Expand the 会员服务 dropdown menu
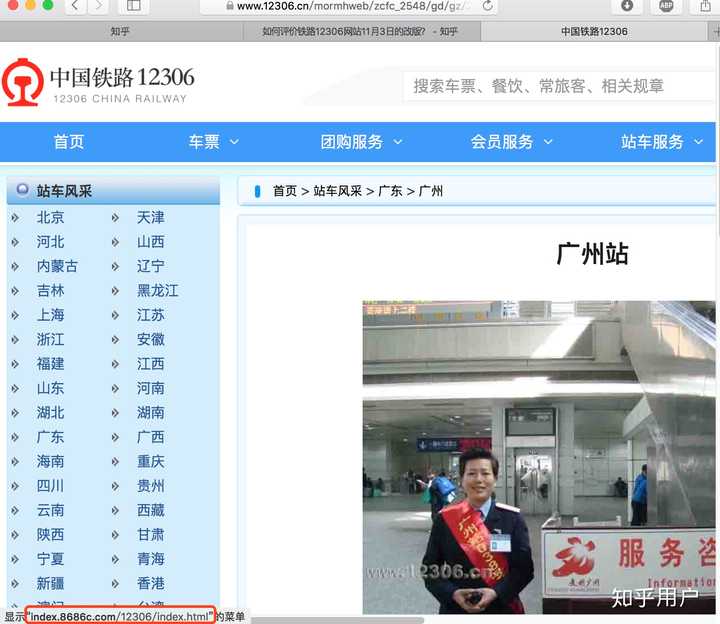The width and height of the screenshot is (720, 624). 512,142
